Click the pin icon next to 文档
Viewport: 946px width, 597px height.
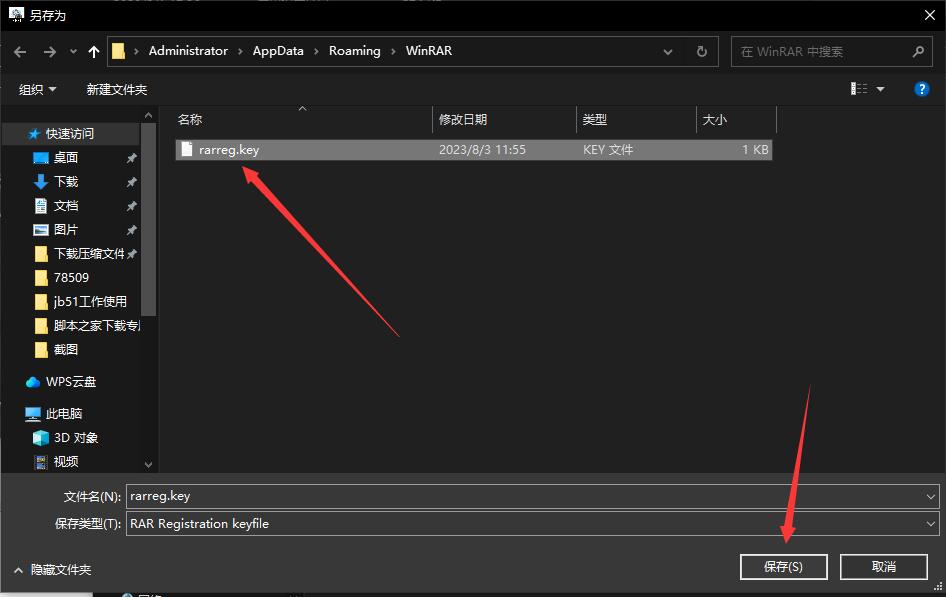click(132, 206)
